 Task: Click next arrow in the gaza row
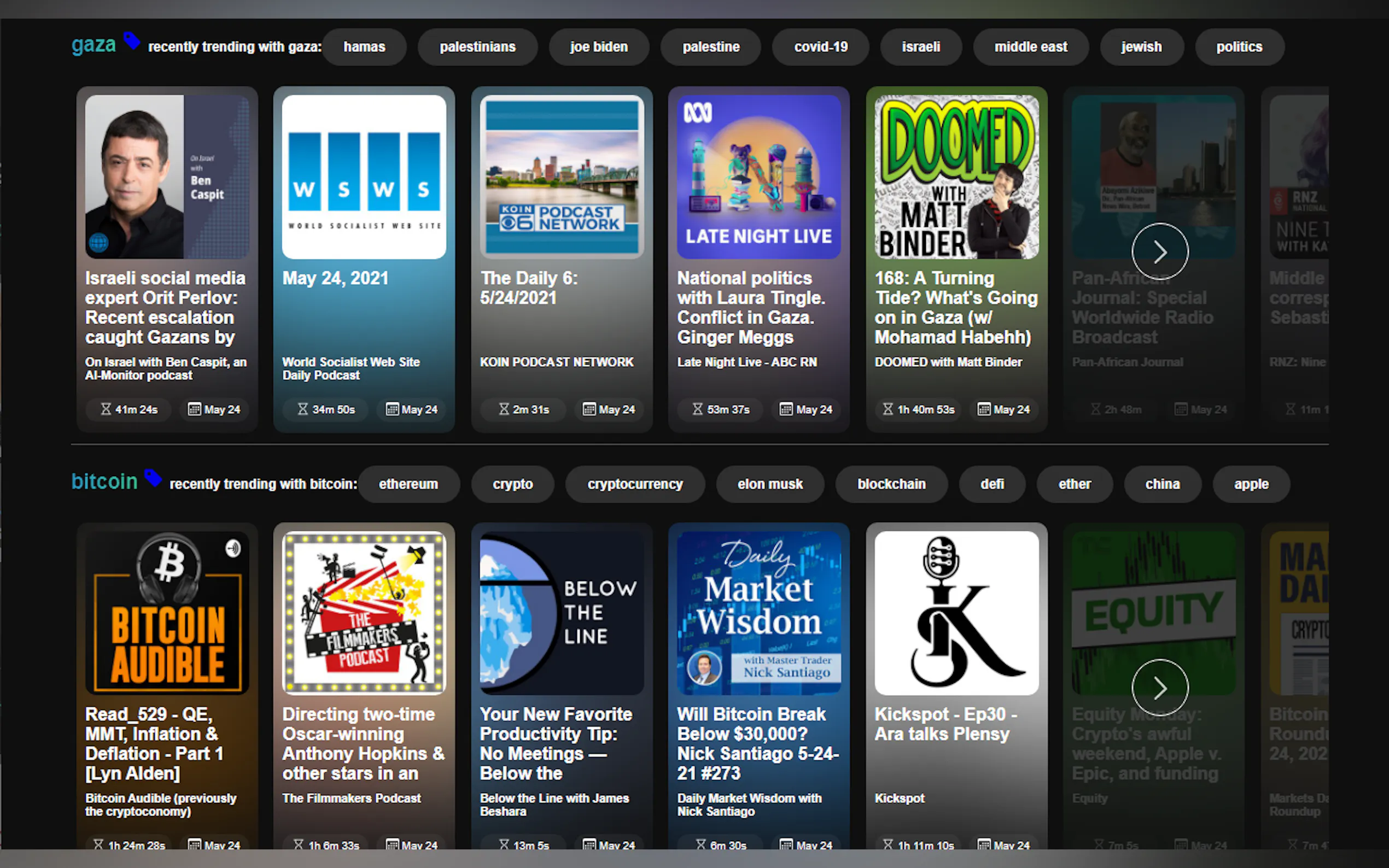coord(1159,251)
